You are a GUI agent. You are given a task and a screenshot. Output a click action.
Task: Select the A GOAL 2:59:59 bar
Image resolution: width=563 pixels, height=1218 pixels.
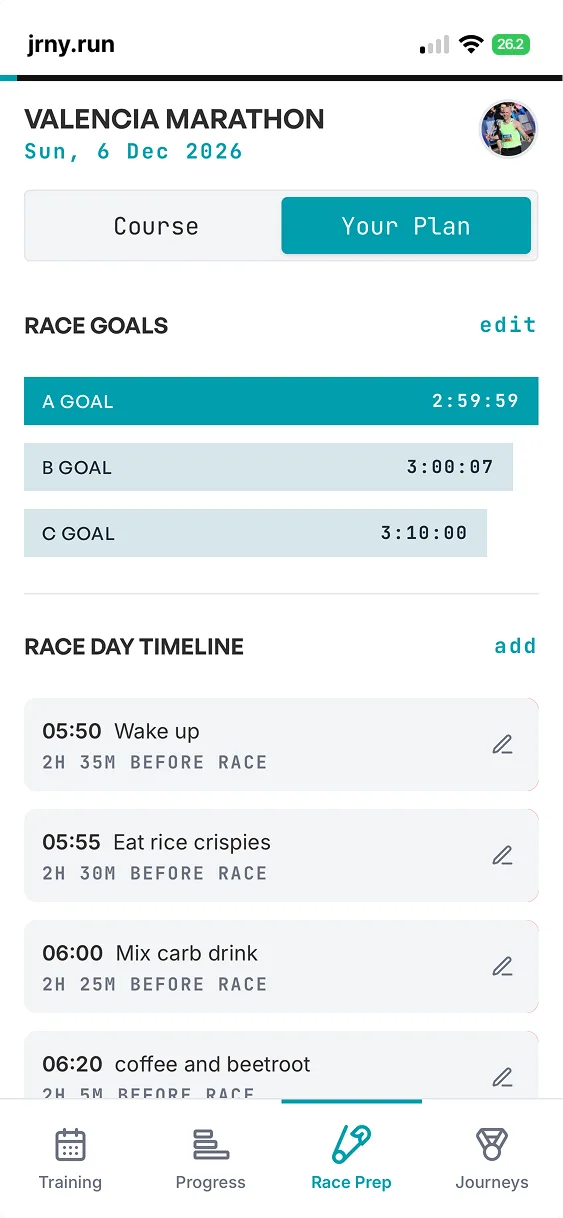[x=281, y=401]
